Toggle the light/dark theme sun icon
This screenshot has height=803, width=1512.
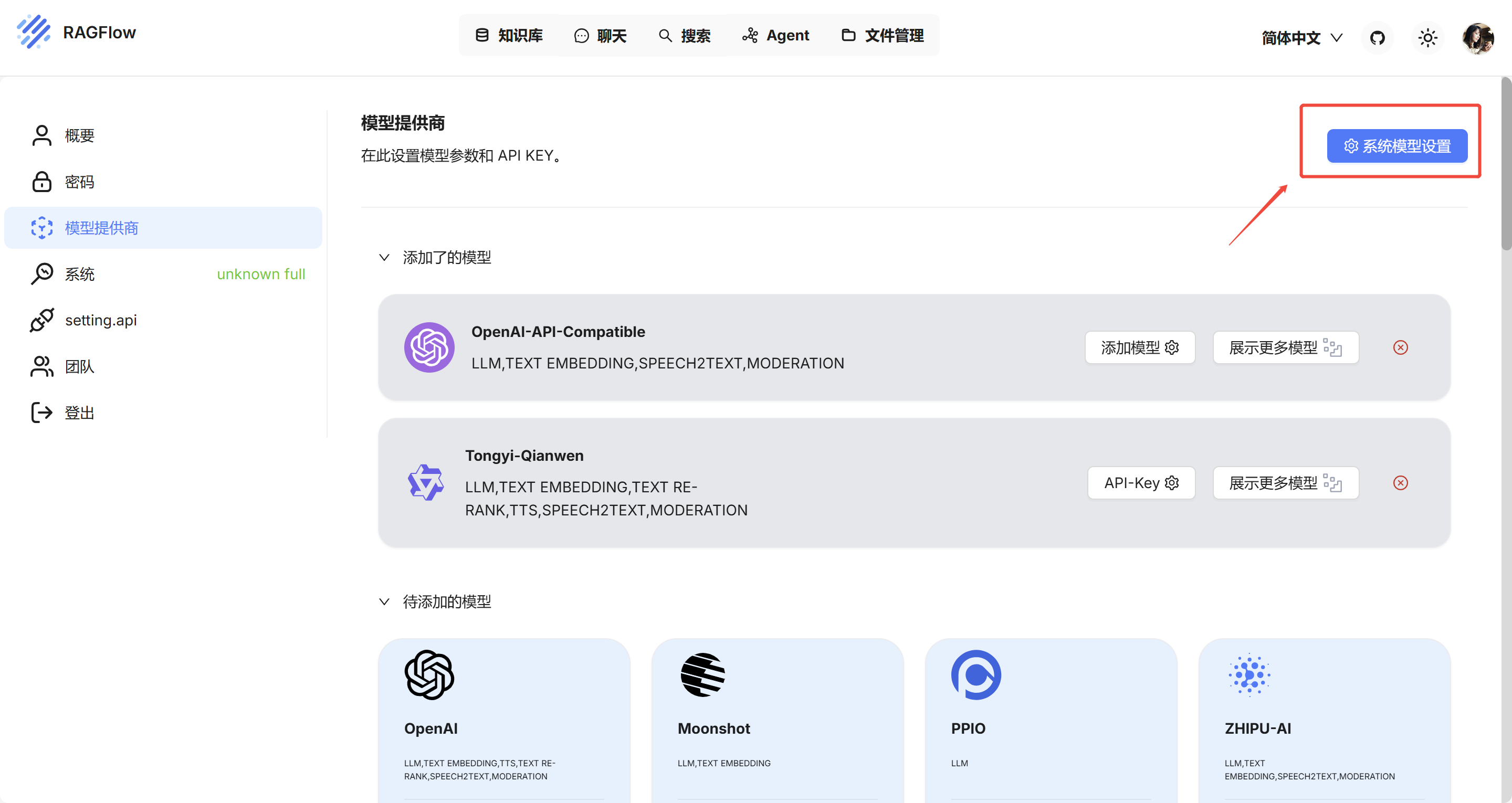(x=1427, y=38)
